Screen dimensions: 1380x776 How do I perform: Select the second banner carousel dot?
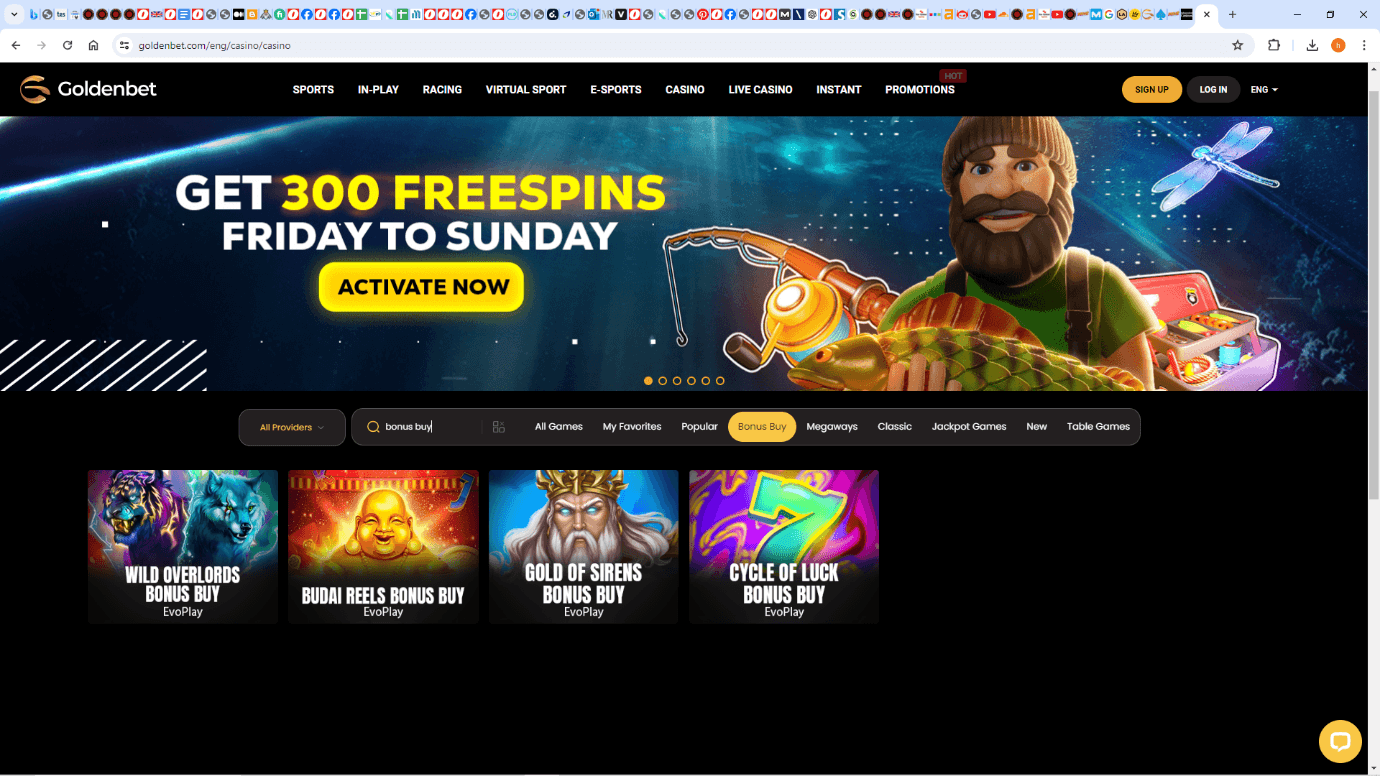point(662,381)
